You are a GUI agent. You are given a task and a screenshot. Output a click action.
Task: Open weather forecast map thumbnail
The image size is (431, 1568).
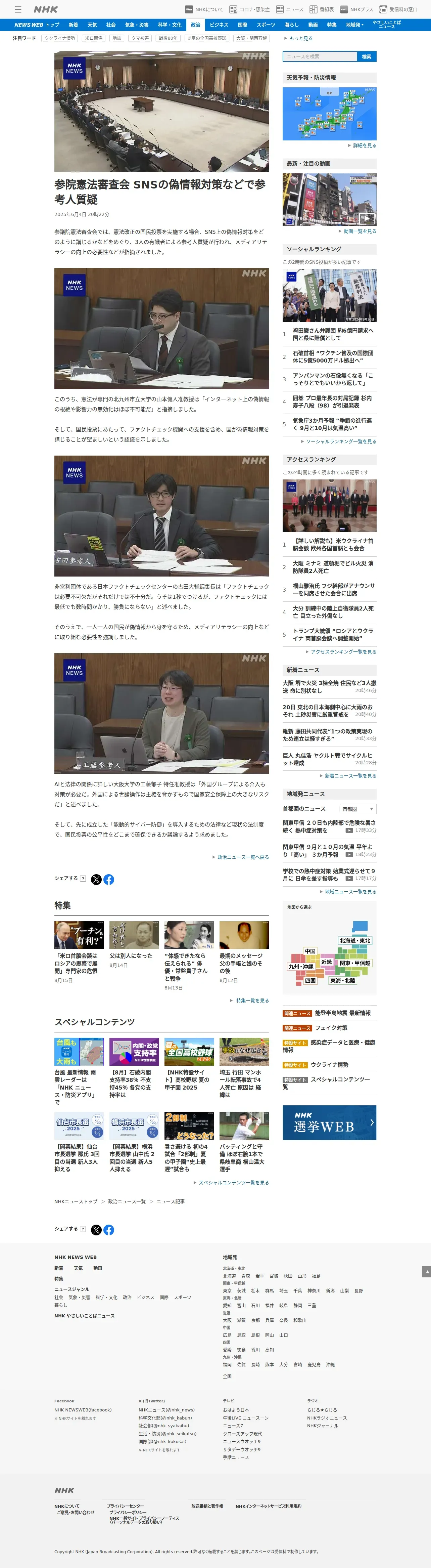pos(330,114)
